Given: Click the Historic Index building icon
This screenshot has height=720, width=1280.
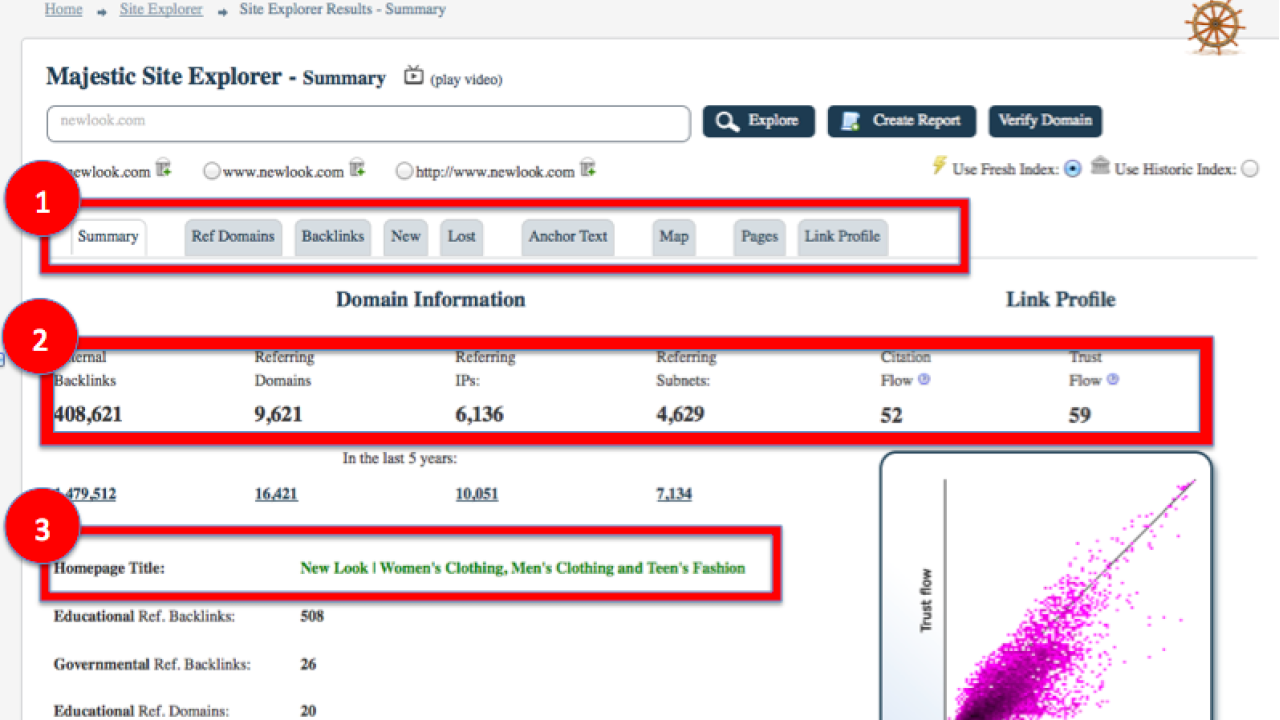Looking at the screenshot, I should pyautogui.click(x=1100, y=167).
